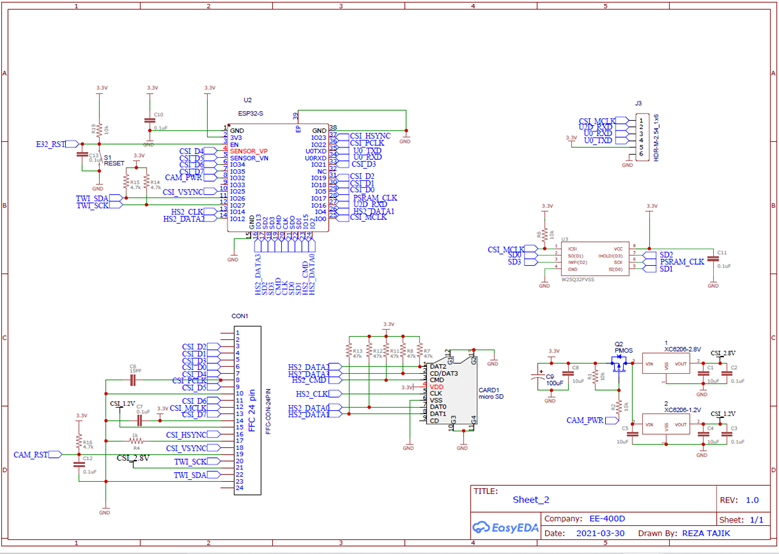Select resistor R4 1k

[135, 441]
